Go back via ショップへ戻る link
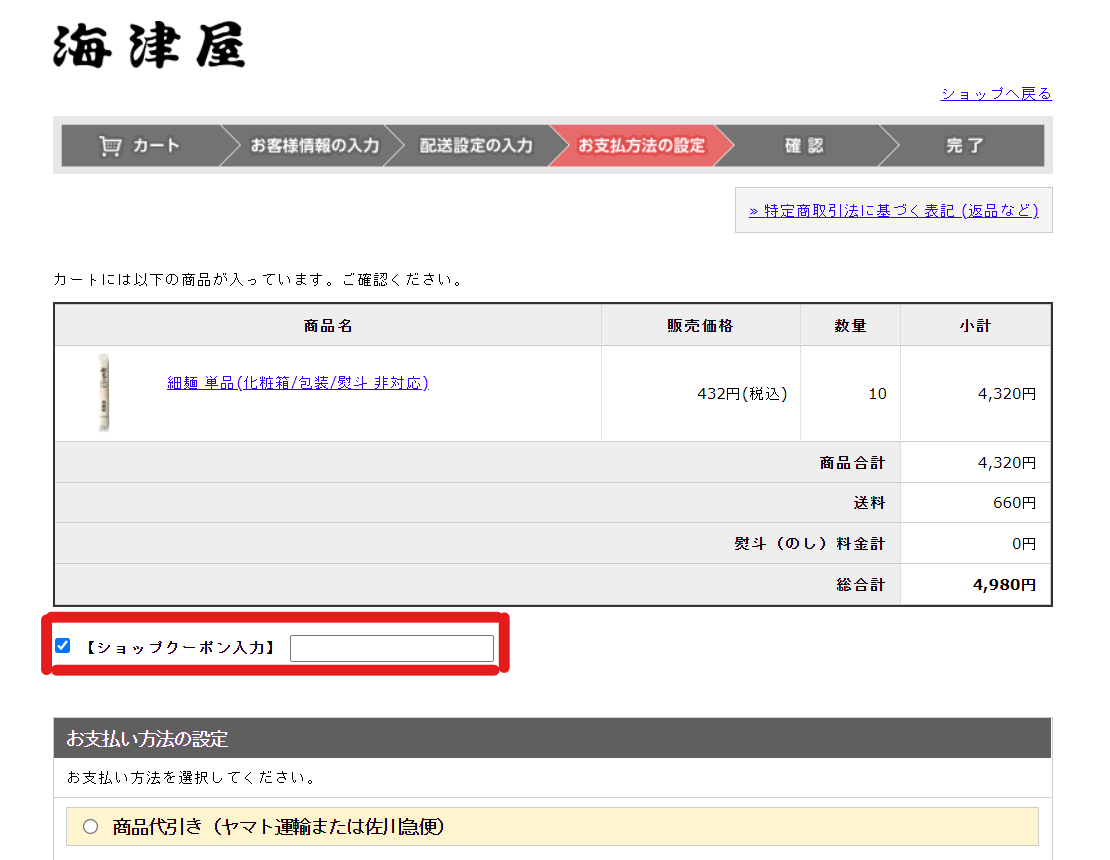Image resolution: width=1110 pixels, height=860 pixels. [995, 93]
